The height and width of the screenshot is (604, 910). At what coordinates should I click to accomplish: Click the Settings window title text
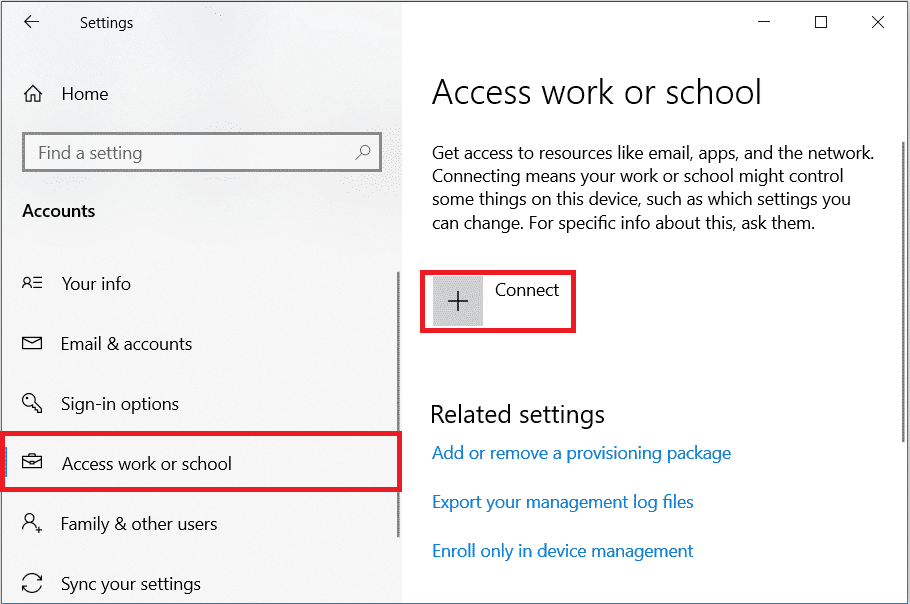pos(106,23)
